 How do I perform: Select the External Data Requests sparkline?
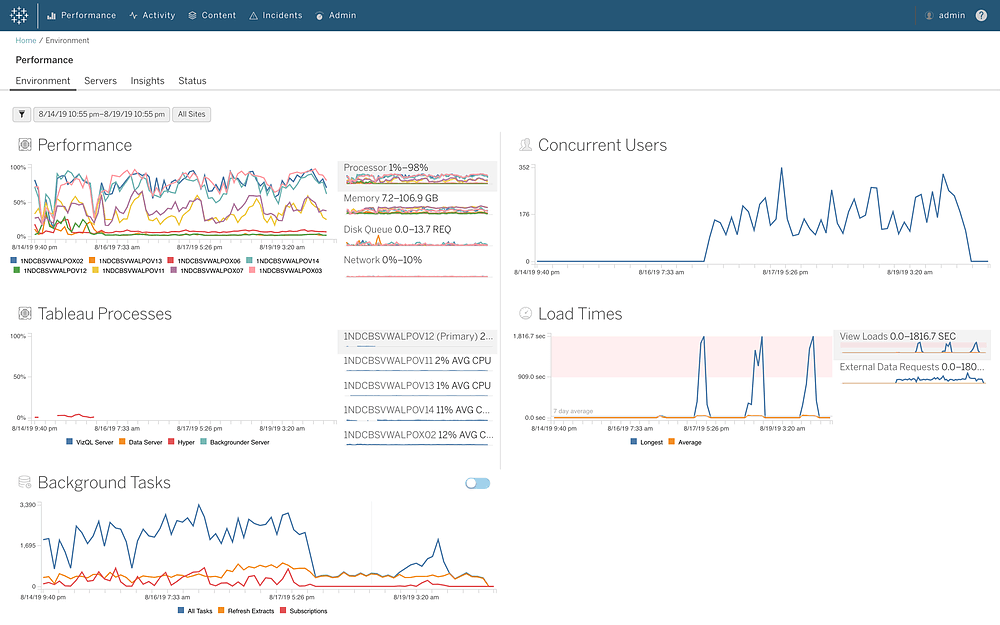pos(913,374)
